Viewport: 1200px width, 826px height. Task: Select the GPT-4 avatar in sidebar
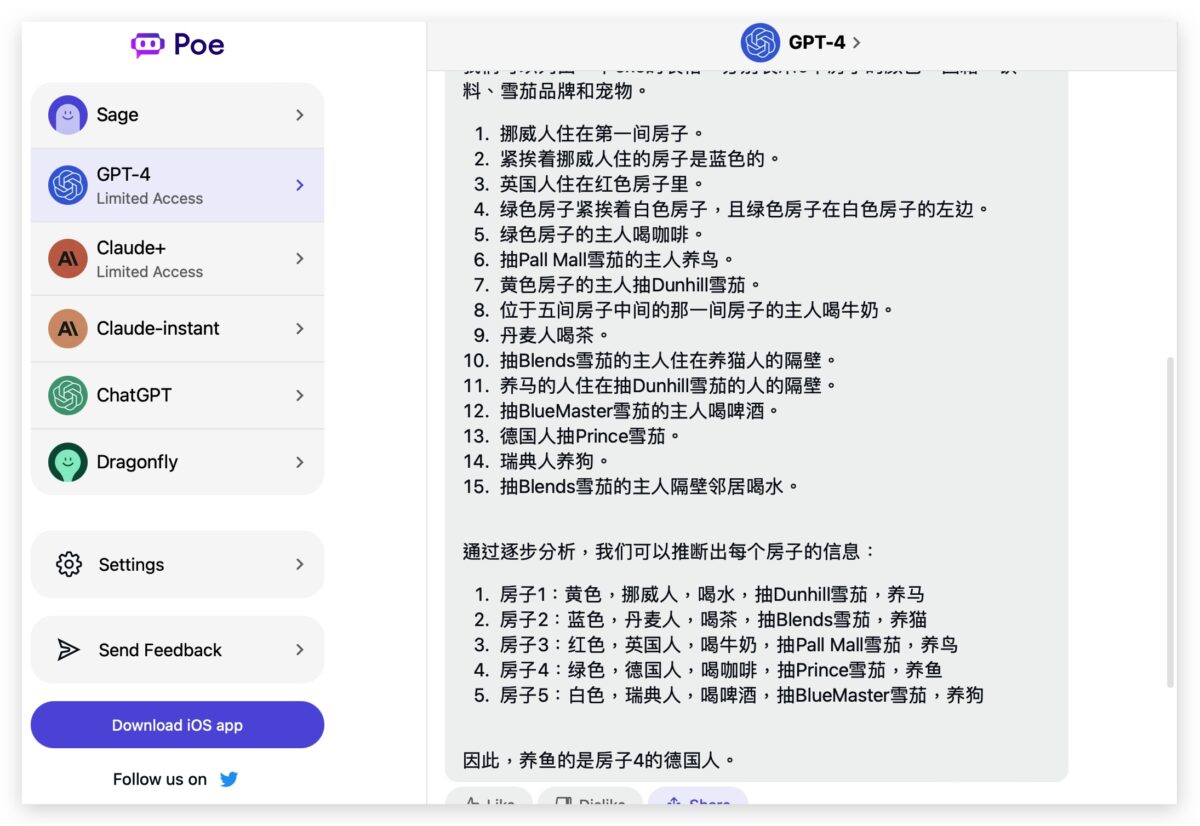point(68,185)
